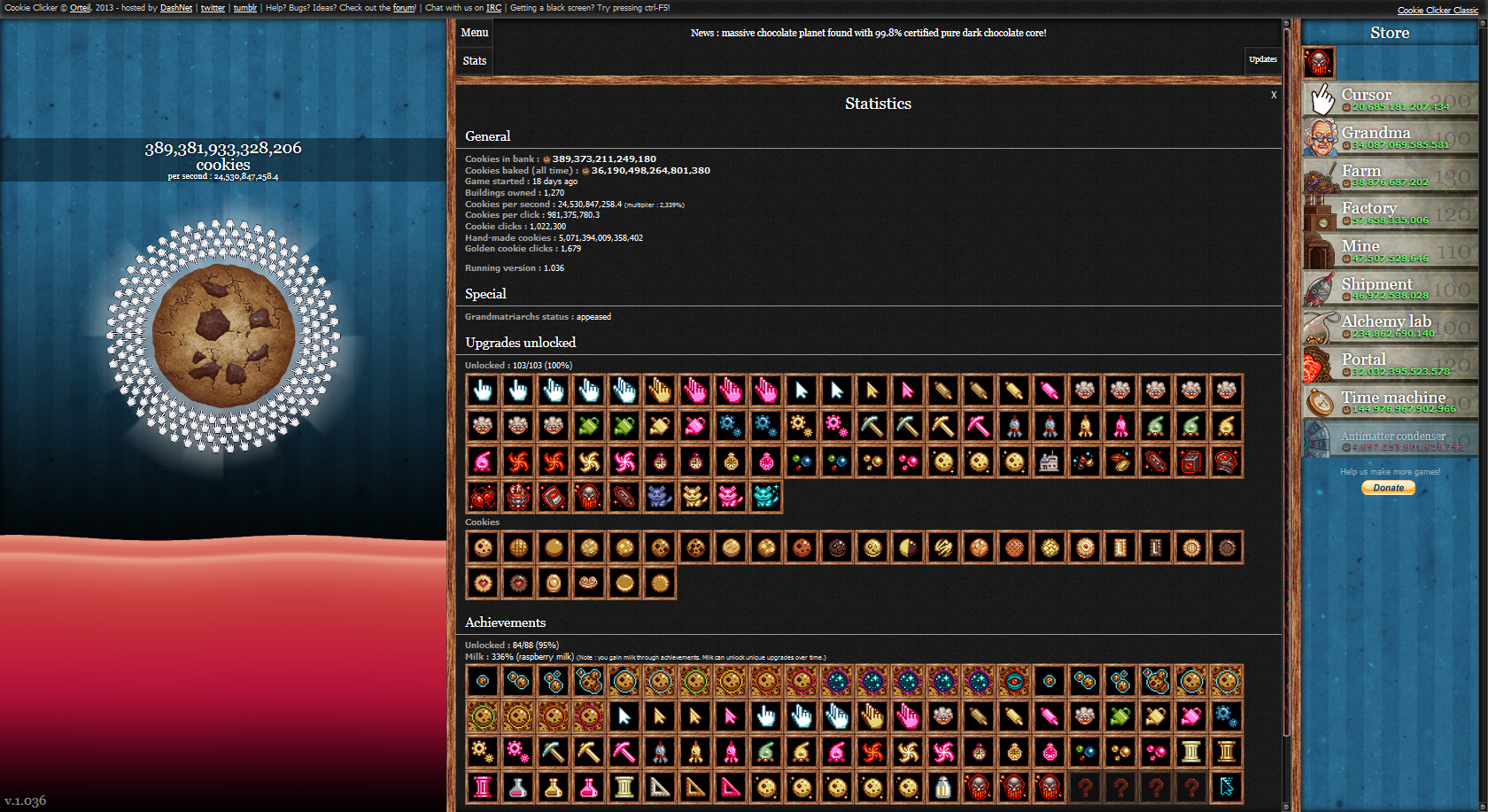Buy a Grandma from the Store
Viewport: 1488px width, 812px height.
(1390, 137)
